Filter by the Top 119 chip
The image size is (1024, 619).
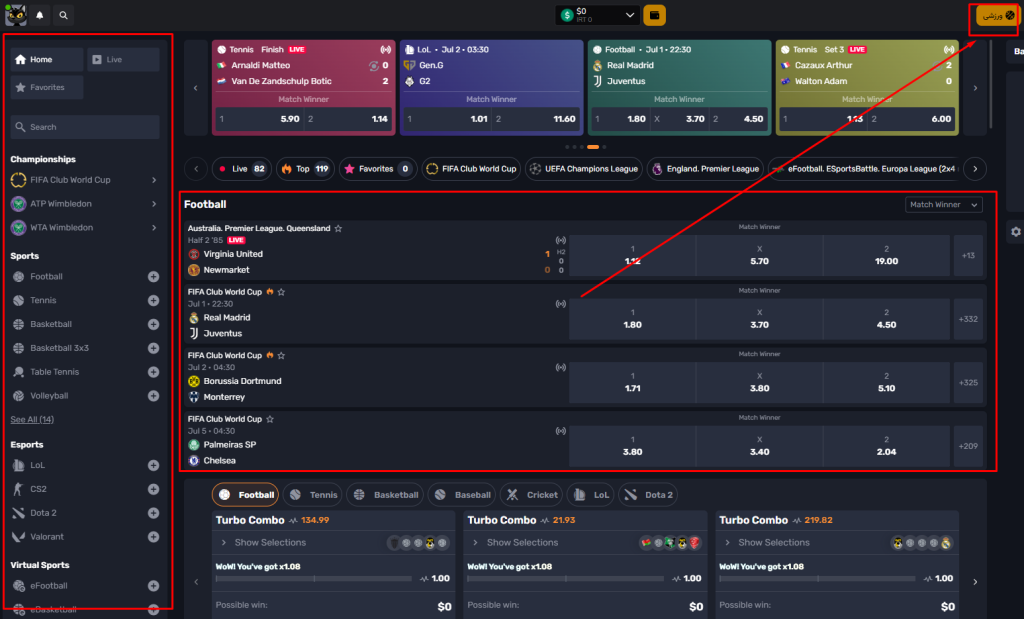(x=306, y=169)
